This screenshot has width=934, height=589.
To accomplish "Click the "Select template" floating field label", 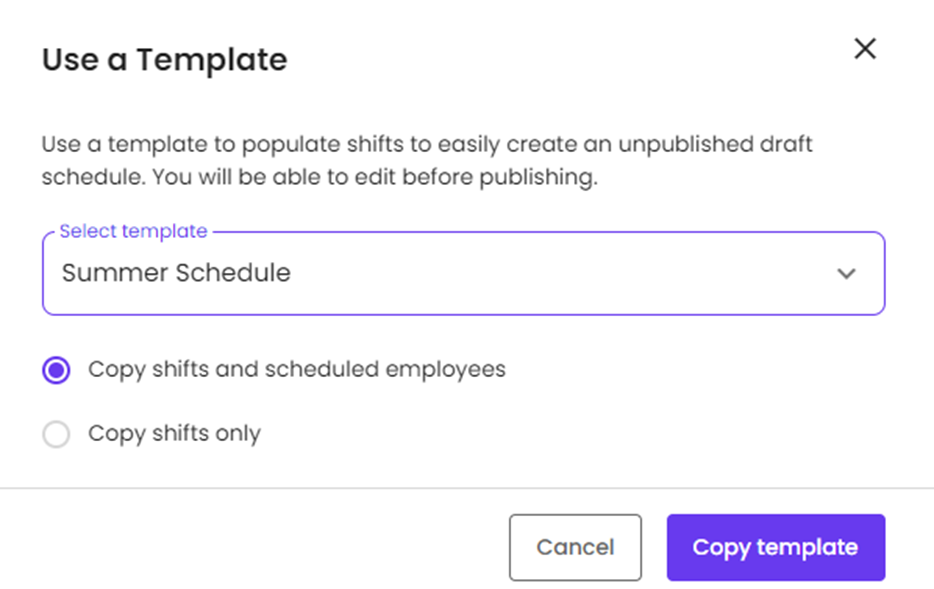I will [x=133, y=231].
